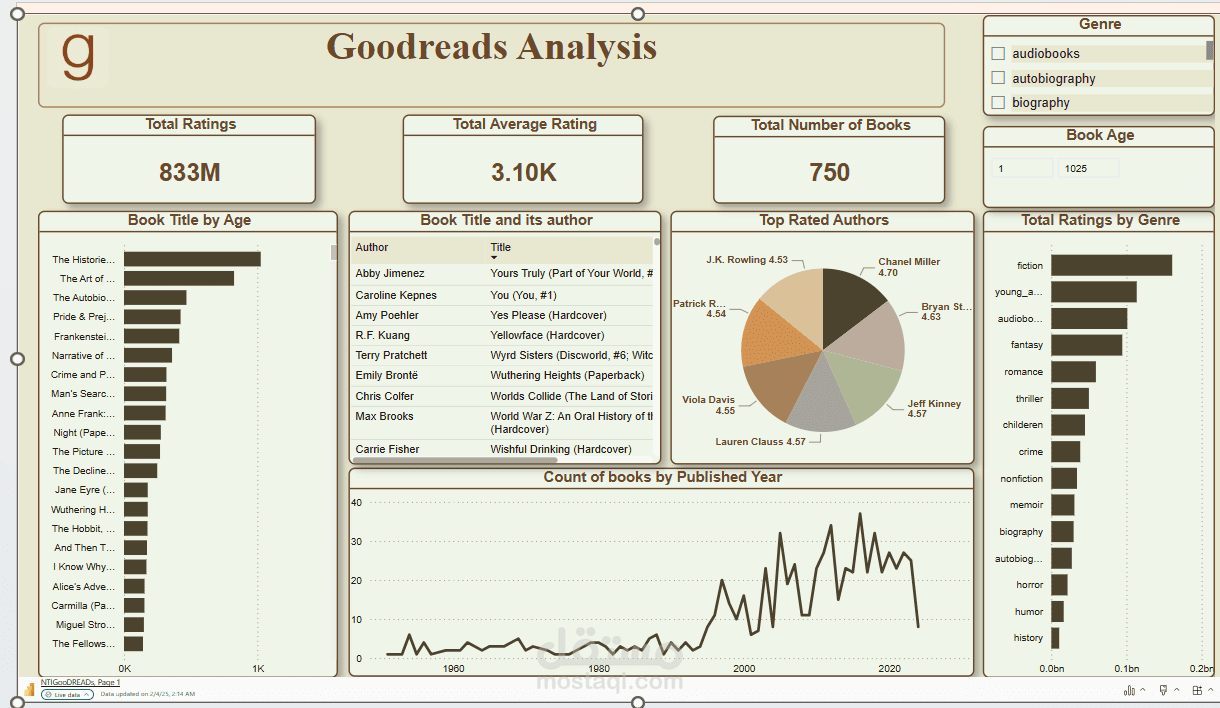
Task: Select the horror bar in genre chart
Action: (x=1059, y=585)
